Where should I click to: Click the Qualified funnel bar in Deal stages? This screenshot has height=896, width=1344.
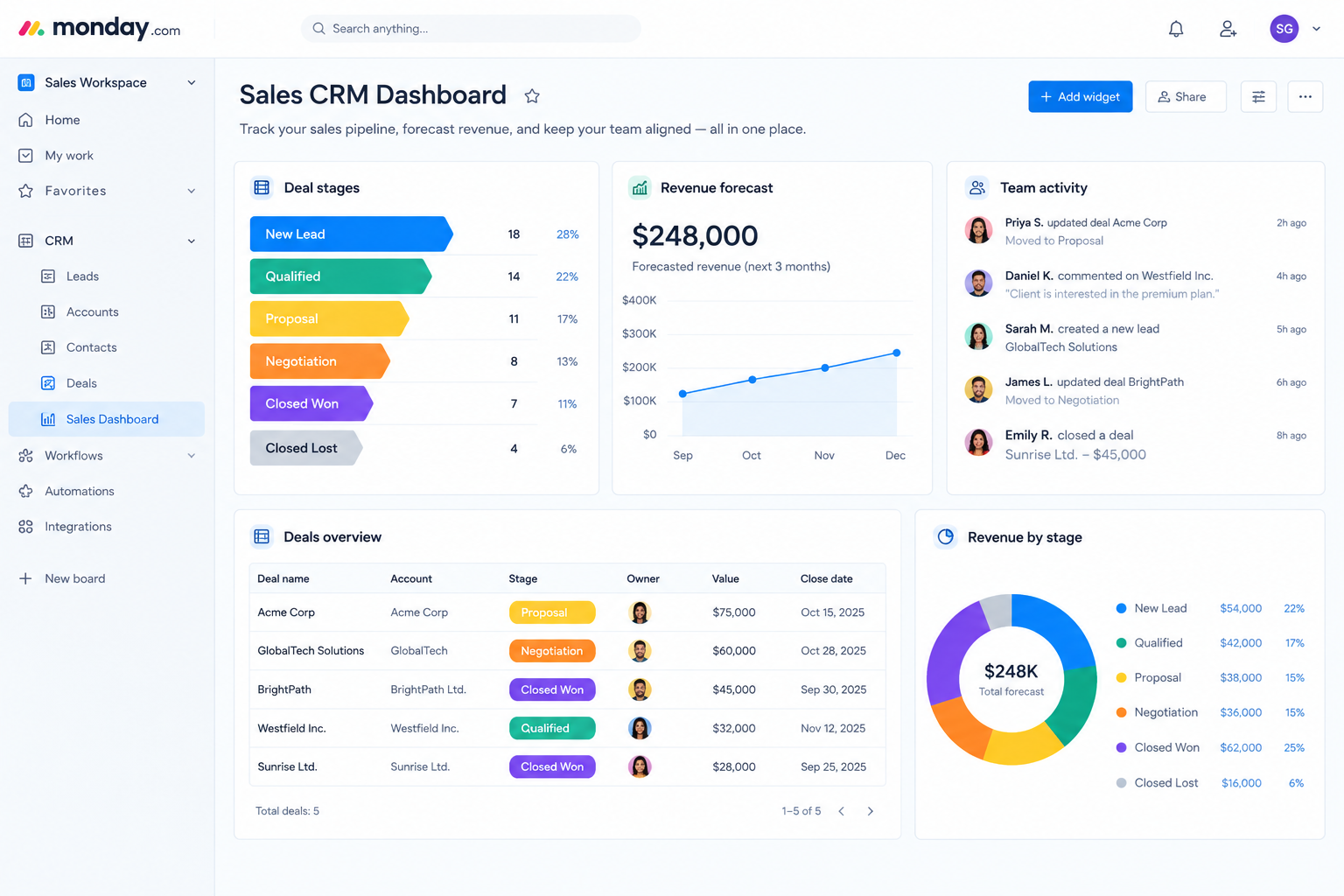tap(340, 276)
